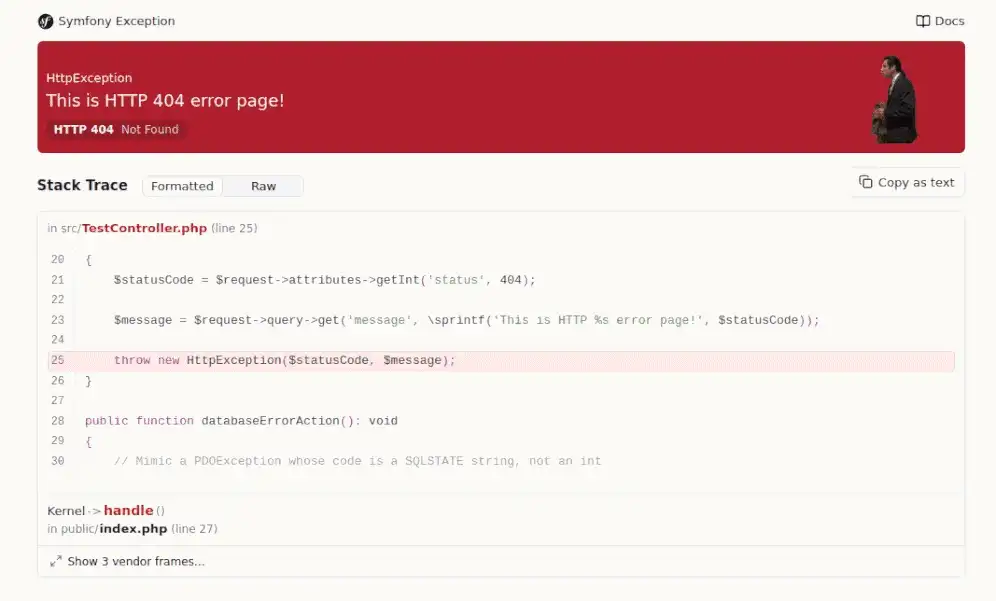
Task: Click the HttpException class name
Action: point(89,78)
